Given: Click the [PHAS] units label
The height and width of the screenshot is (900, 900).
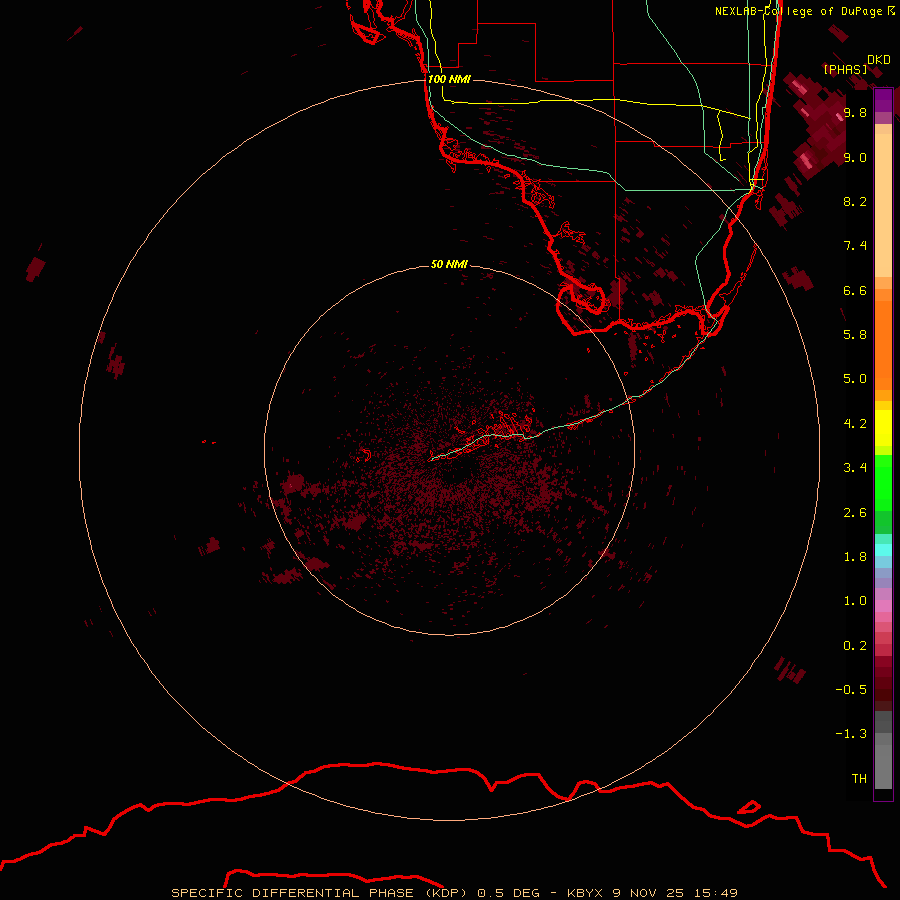Looking at the screenshot, I should [845, 69].
